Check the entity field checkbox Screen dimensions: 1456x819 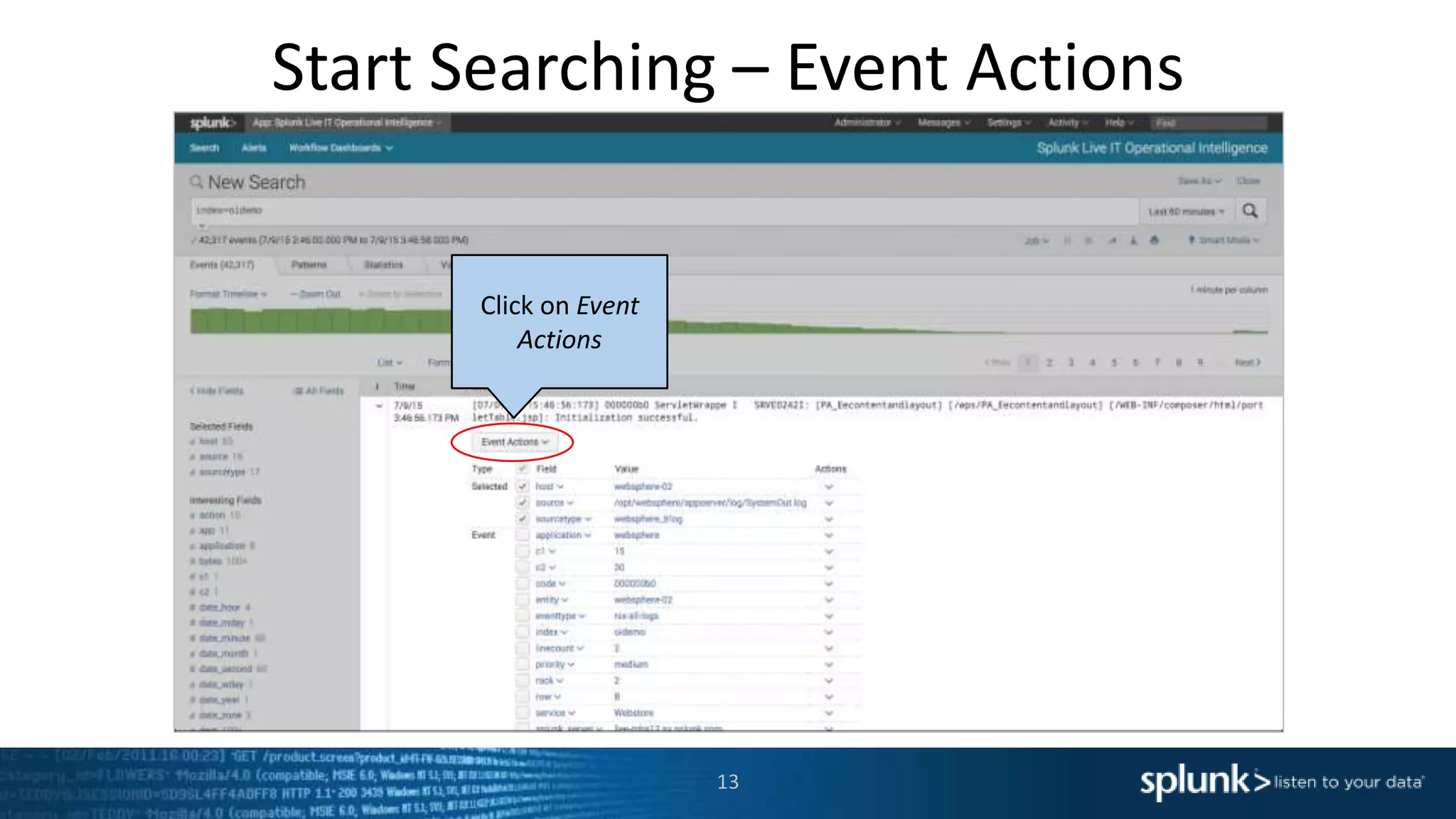pyautogui.click(x=523, y=600)
